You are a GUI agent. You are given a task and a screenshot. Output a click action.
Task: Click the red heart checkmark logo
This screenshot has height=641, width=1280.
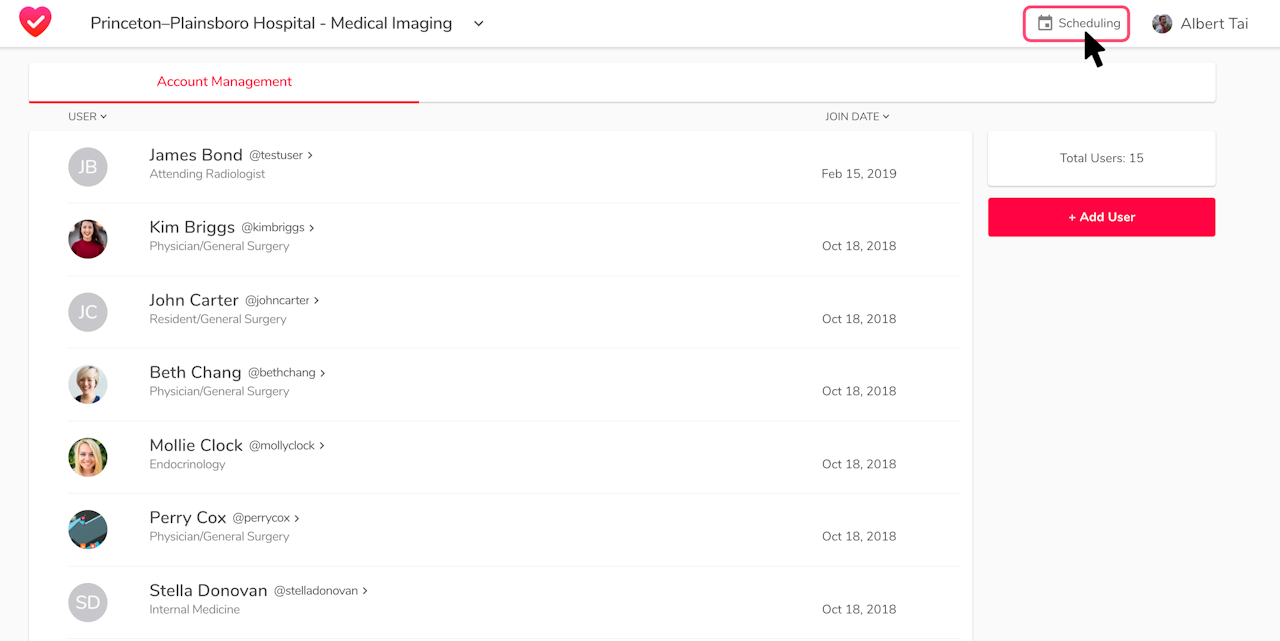coord(35,22)
